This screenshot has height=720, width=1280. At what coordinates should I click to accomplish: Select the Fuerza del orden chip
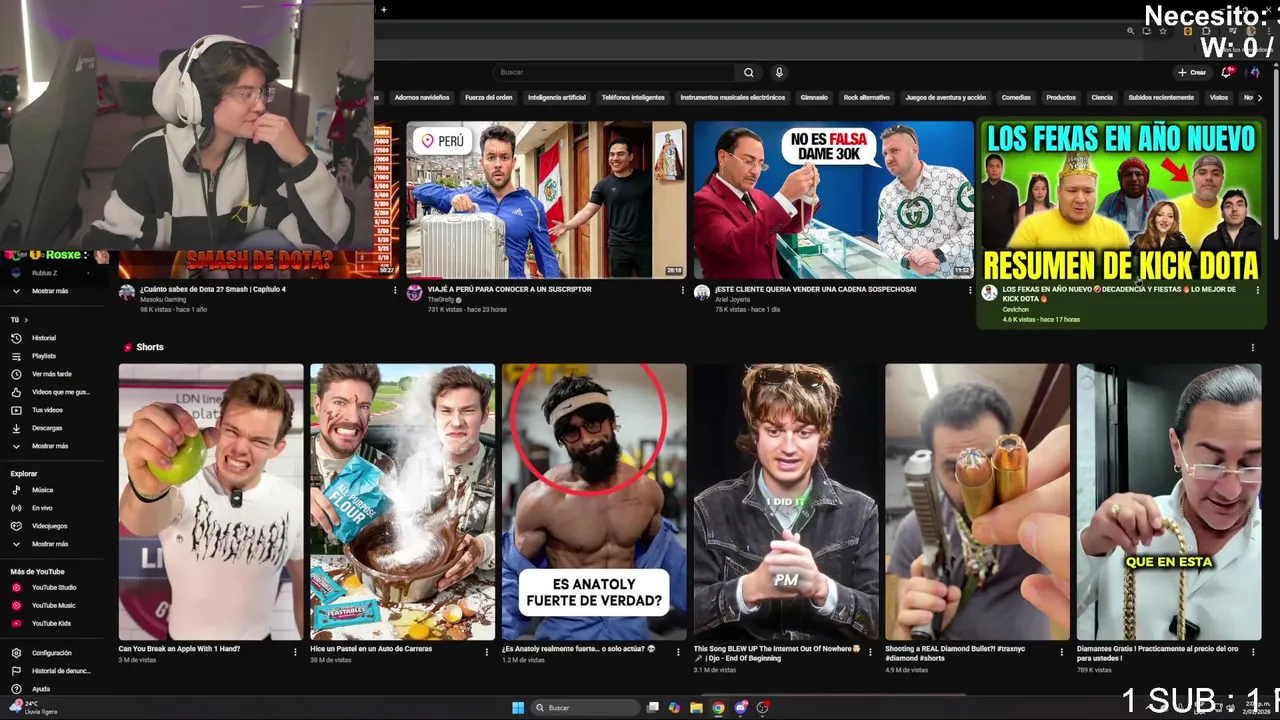pyautogui.click(x=489, y=98)
